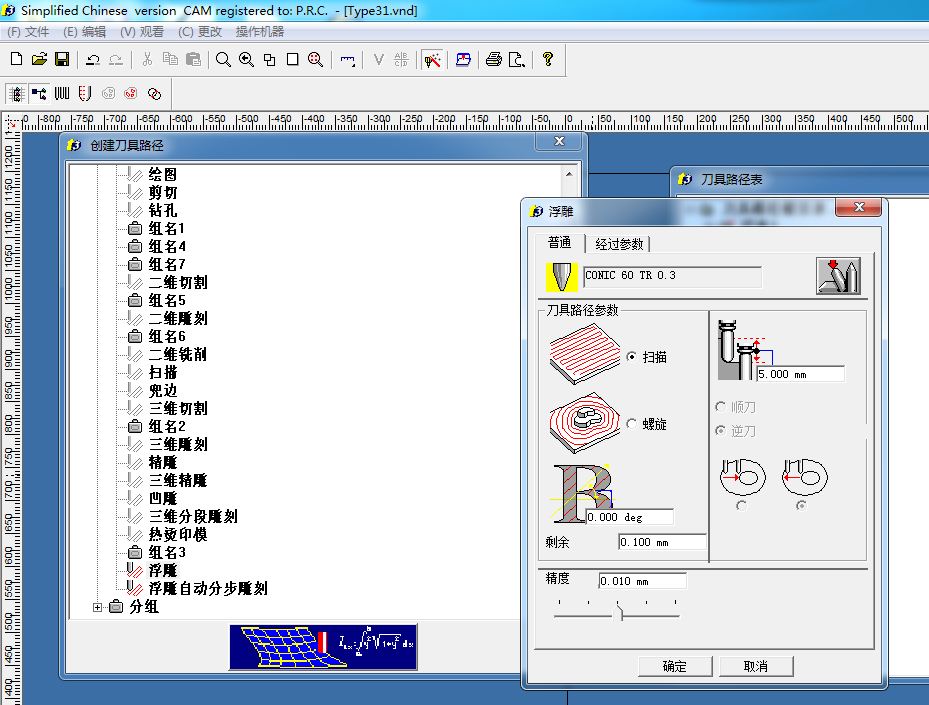929x705 pixels.
Task: Expand the 分组 tree node
Action: pyautogui.click(x=97, y=607)
